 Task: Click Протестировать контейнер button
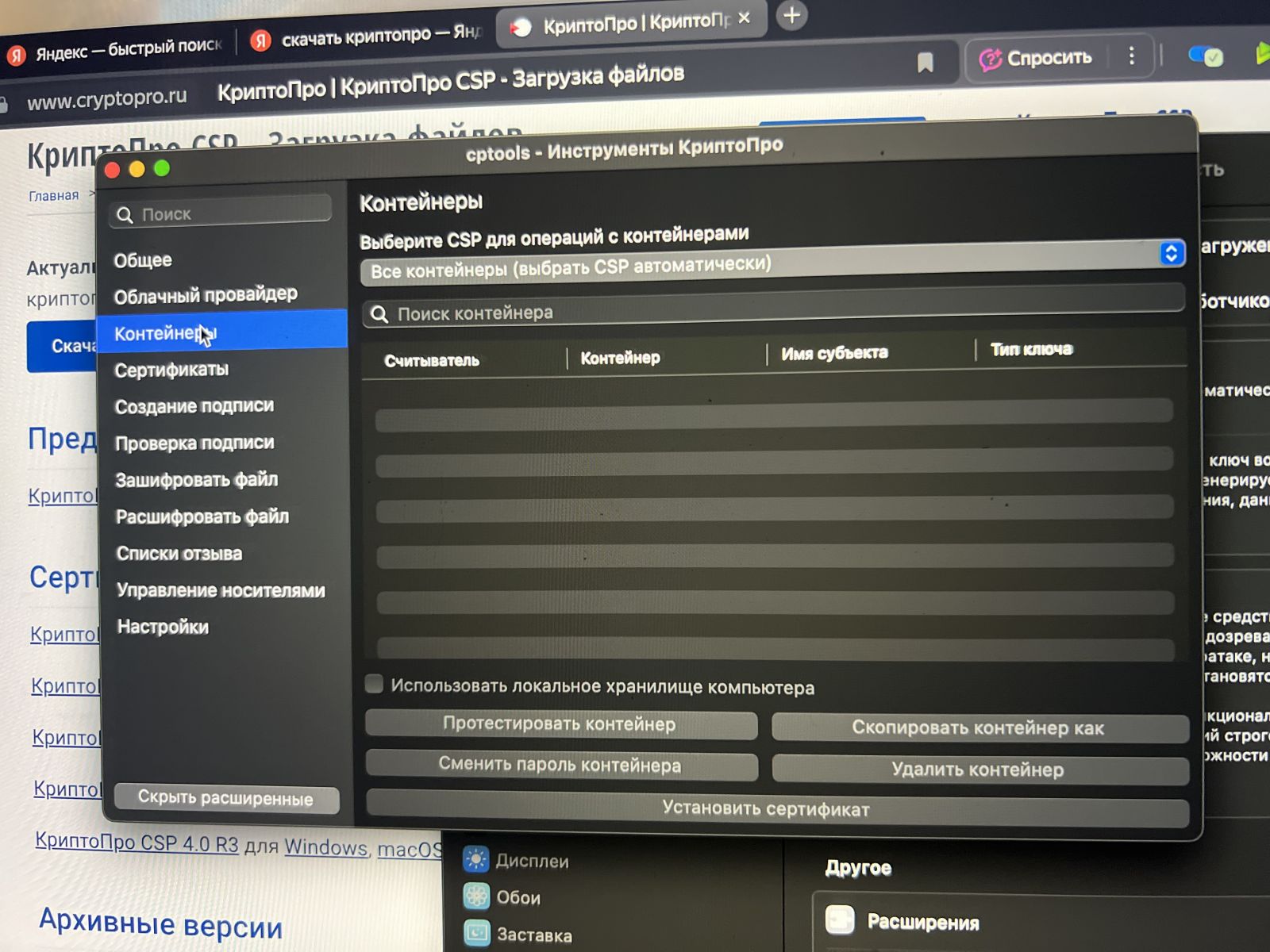pos(560,724)
